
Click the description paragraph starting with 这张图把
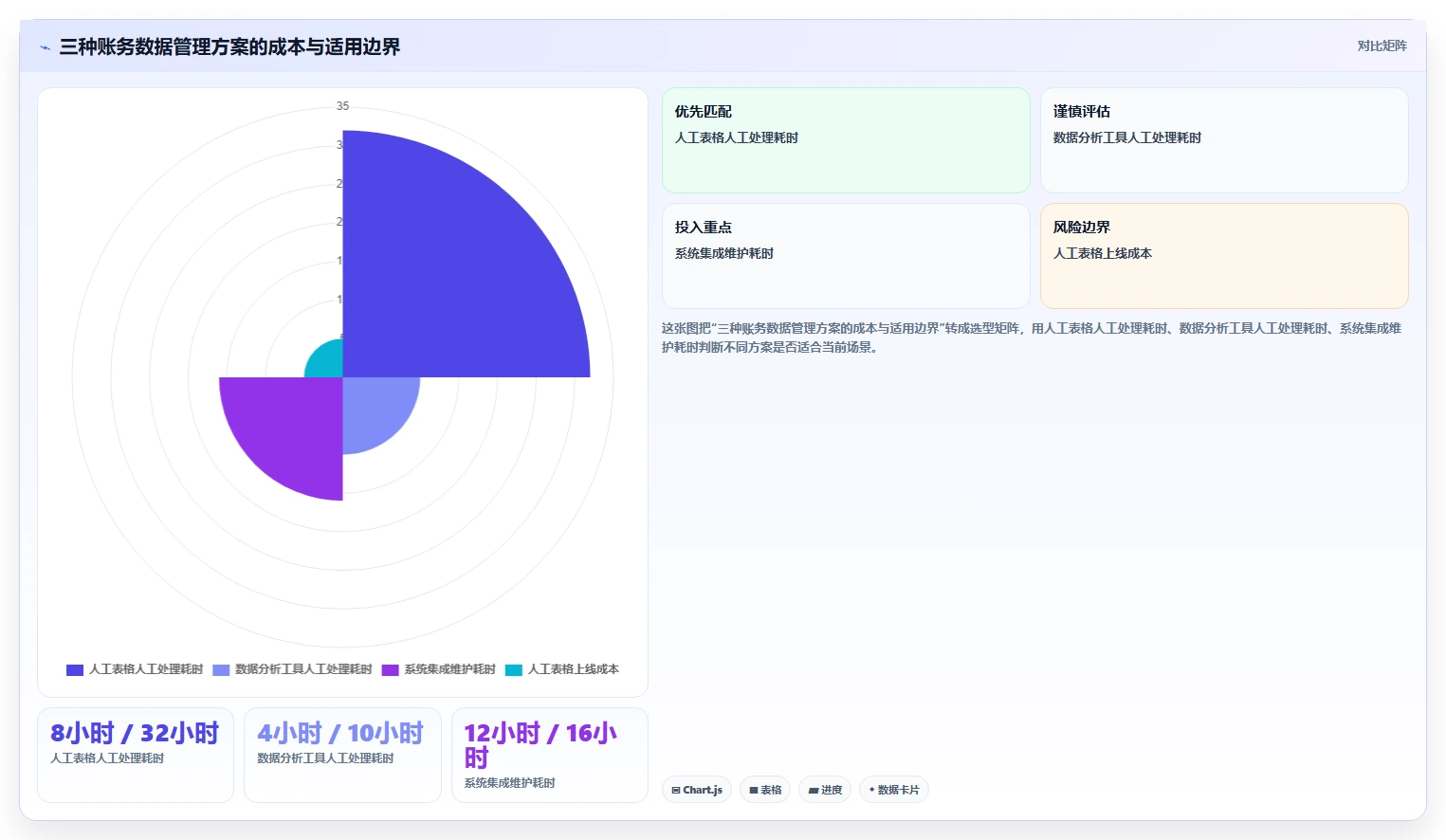[x=1032, y=338]
